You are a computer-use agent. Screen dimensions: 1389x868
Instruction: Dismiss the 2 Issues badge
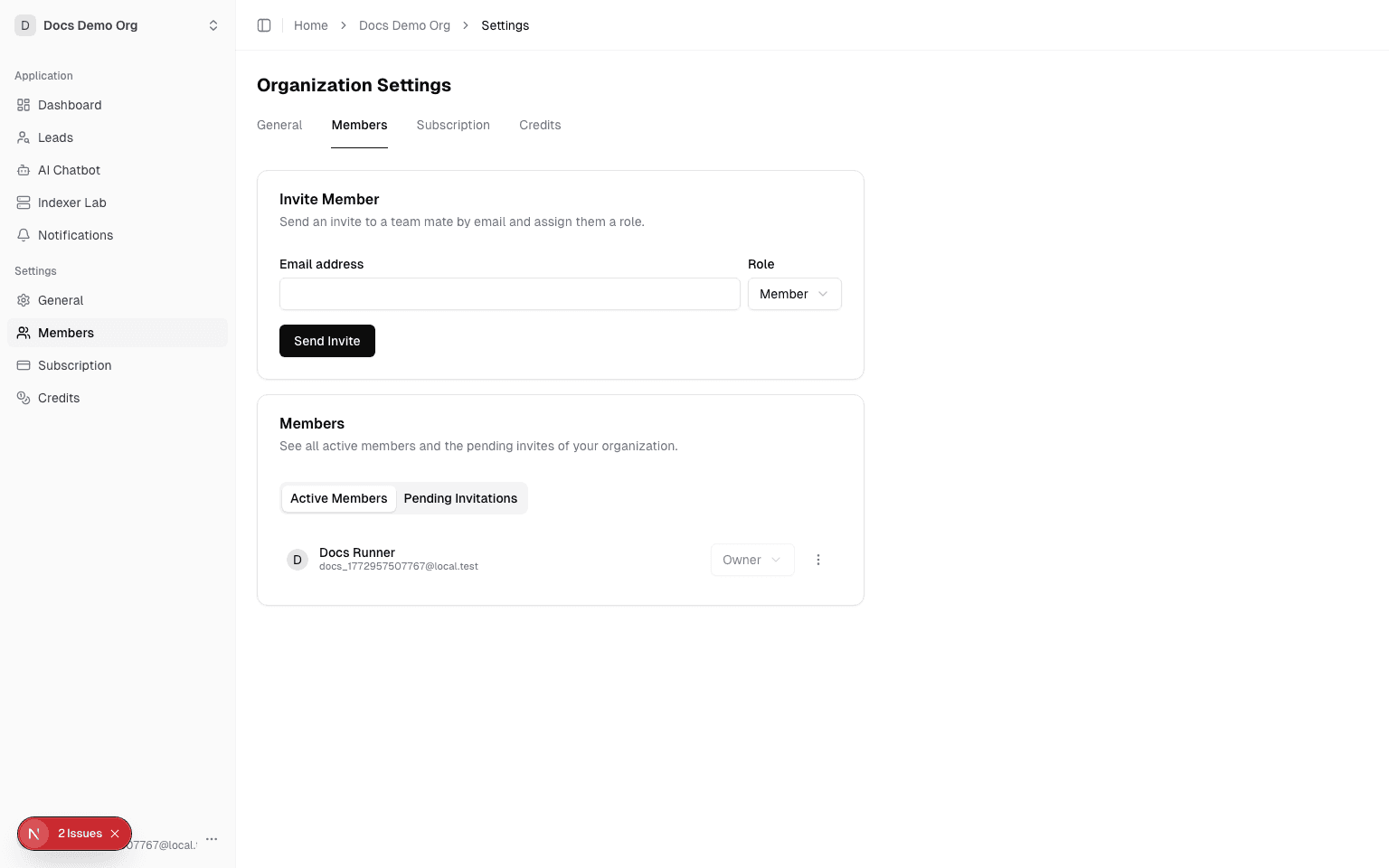(115, 833)
